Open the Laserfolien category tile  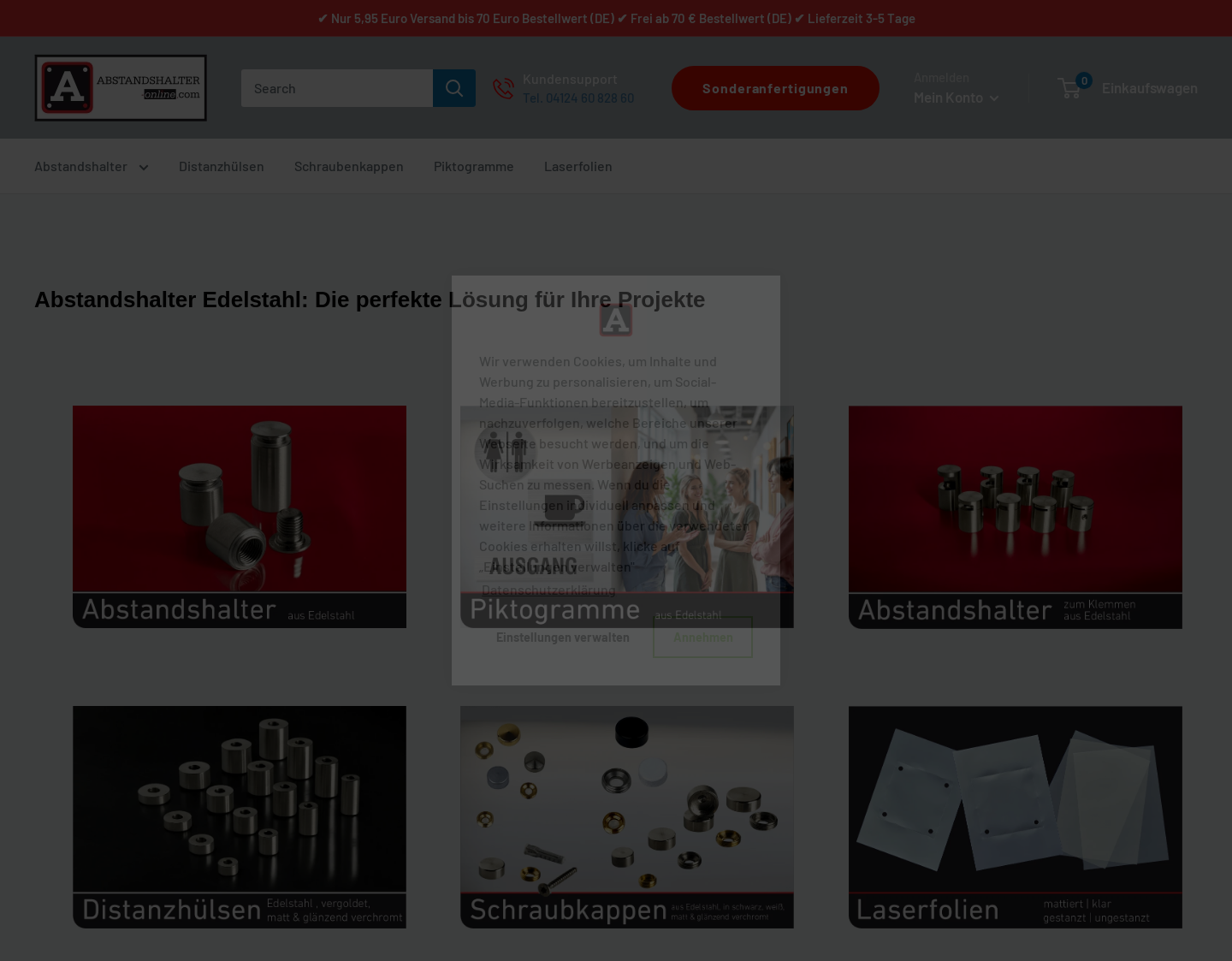(1016, 817)
